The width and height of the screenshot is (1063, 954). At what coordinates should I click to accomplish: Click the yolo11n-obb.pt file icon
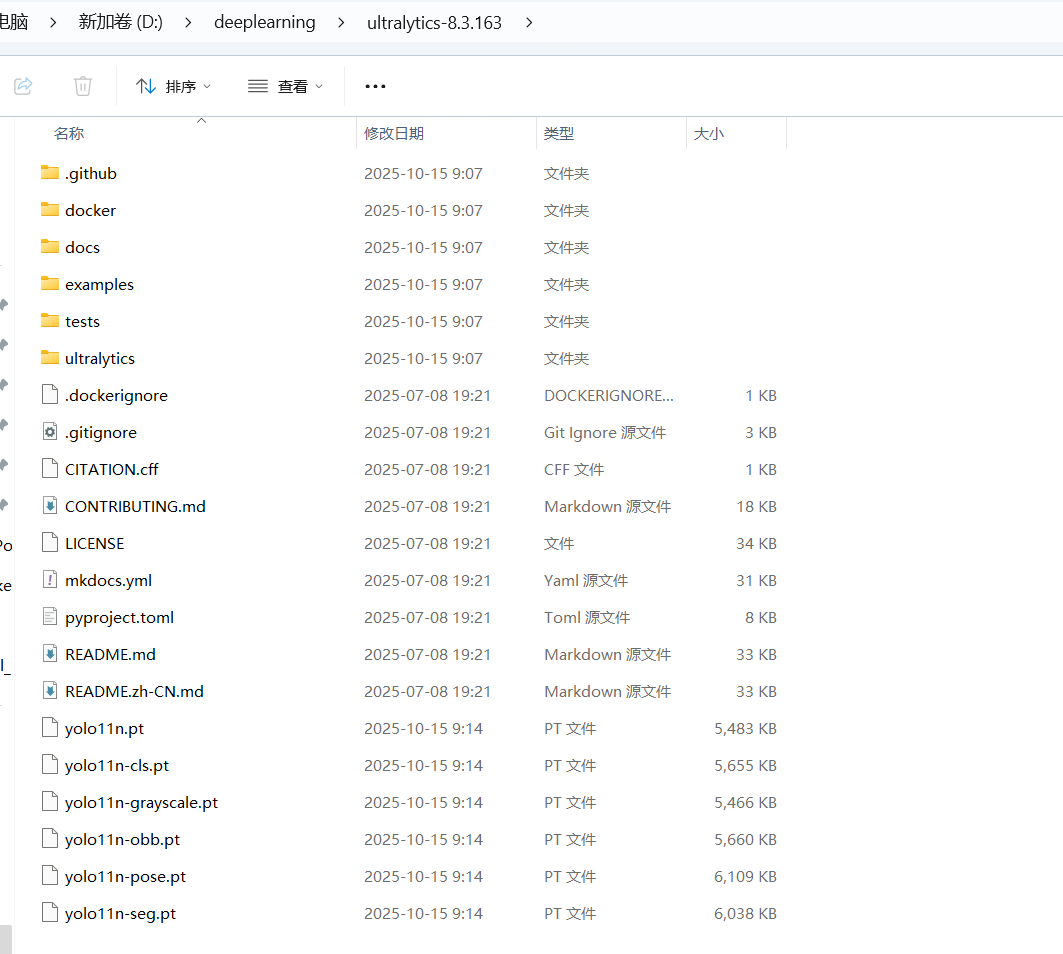[49, 838]
